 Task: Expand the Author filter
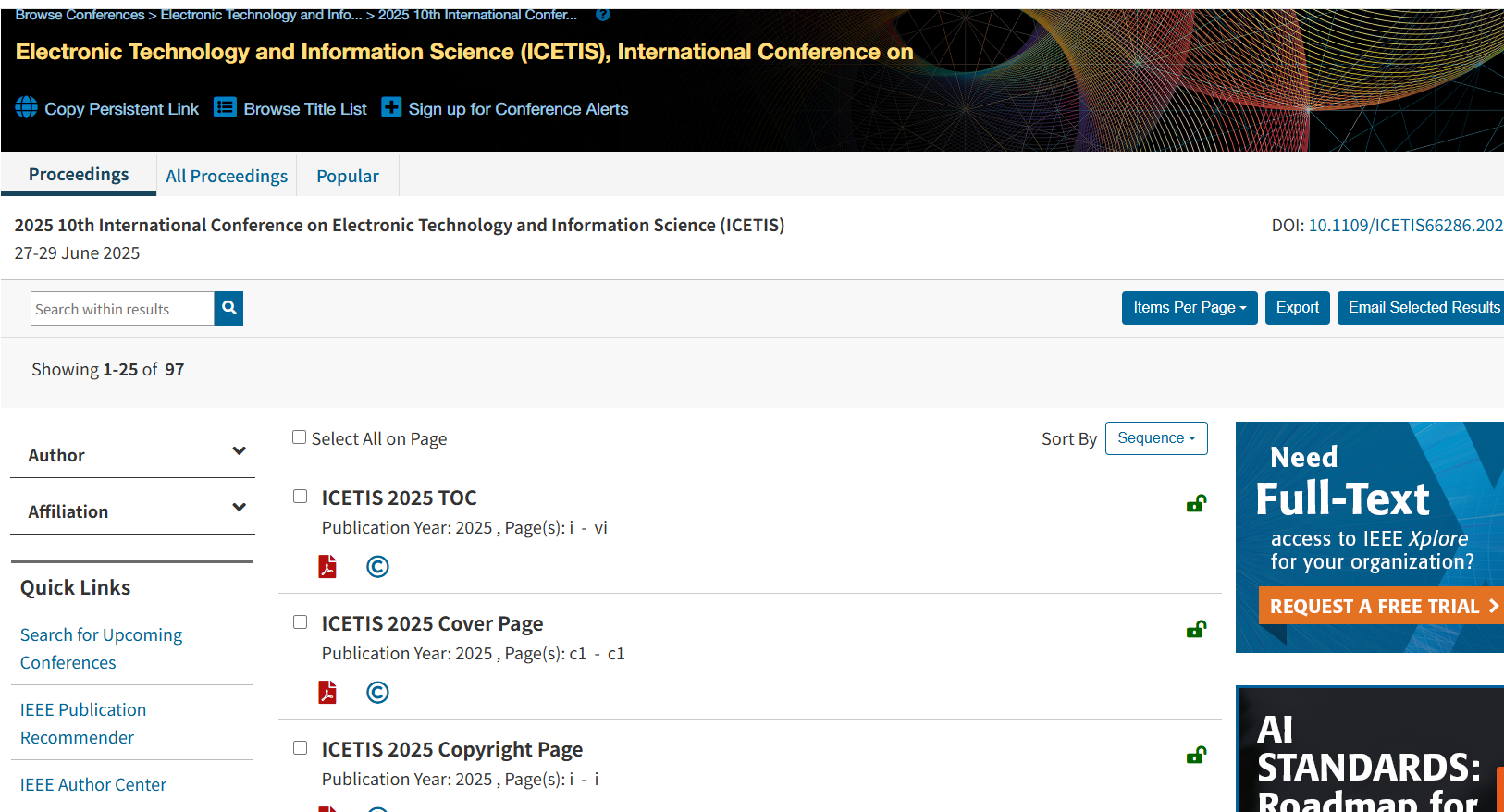click(132, 454)
